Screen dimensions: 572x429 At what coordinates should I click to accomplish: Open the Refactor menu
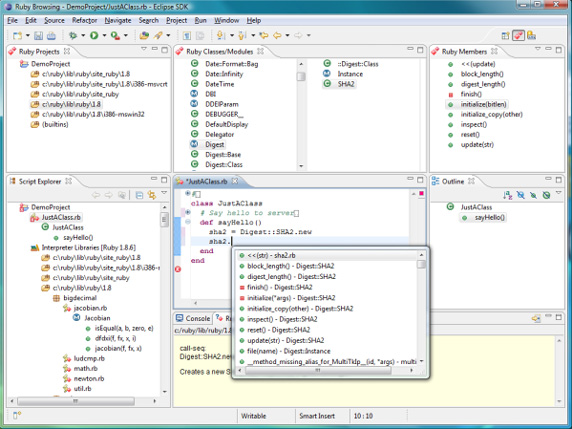(x=85, y=20)
